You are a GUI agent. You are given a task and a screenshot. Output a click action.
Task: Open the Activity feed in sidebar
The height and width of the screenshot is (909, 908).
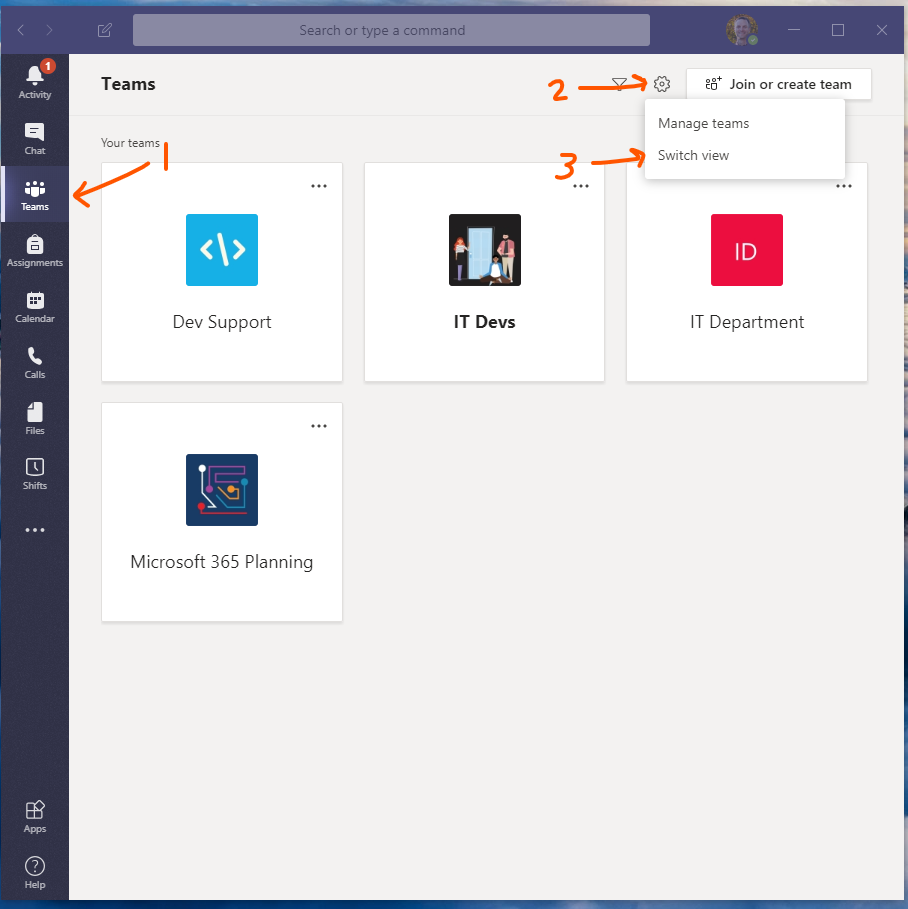35,81
